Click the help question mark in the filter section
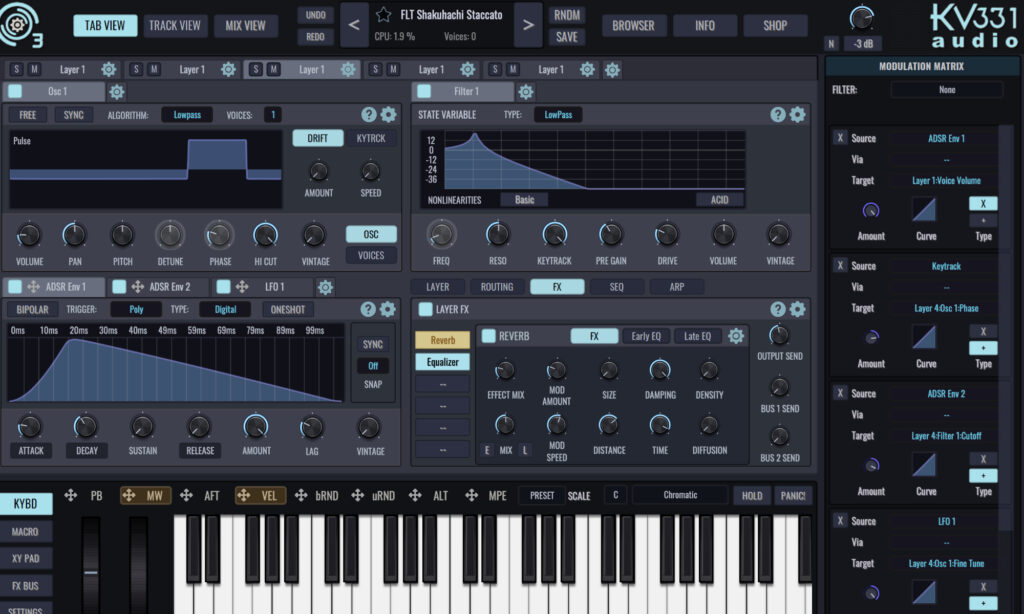 [778, 114]
